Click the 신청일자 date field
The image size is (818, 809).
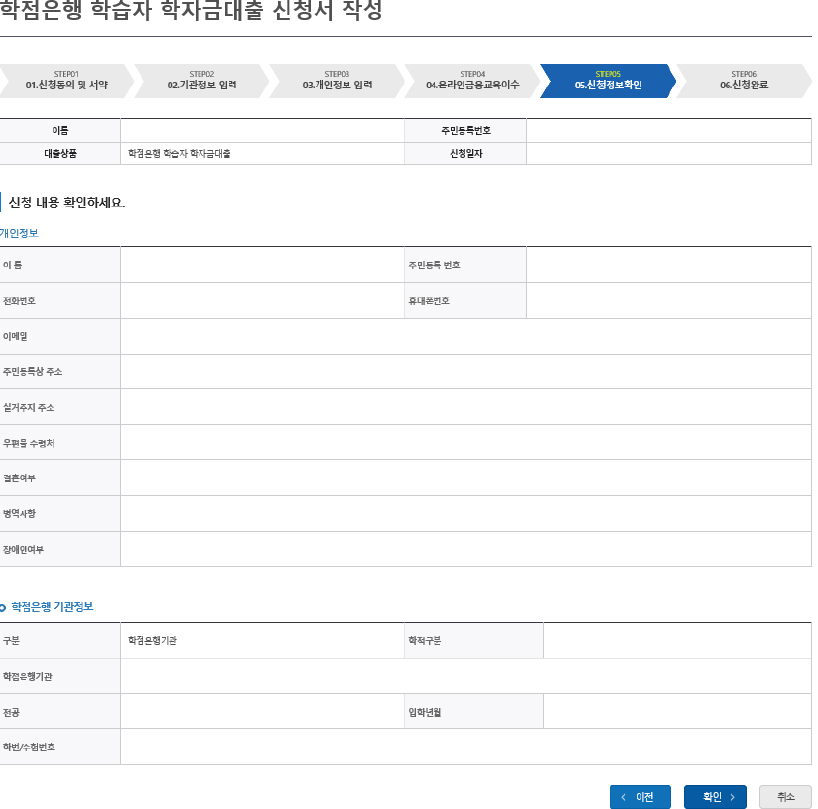tap(667, 154)
